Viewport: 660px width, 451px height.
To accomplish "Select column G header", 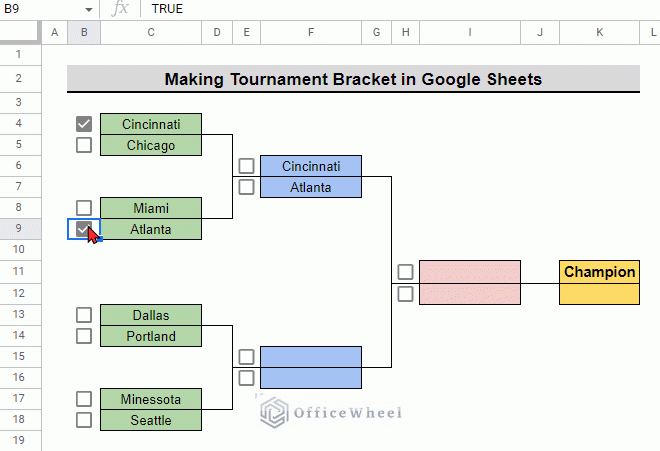I will 376,32.
